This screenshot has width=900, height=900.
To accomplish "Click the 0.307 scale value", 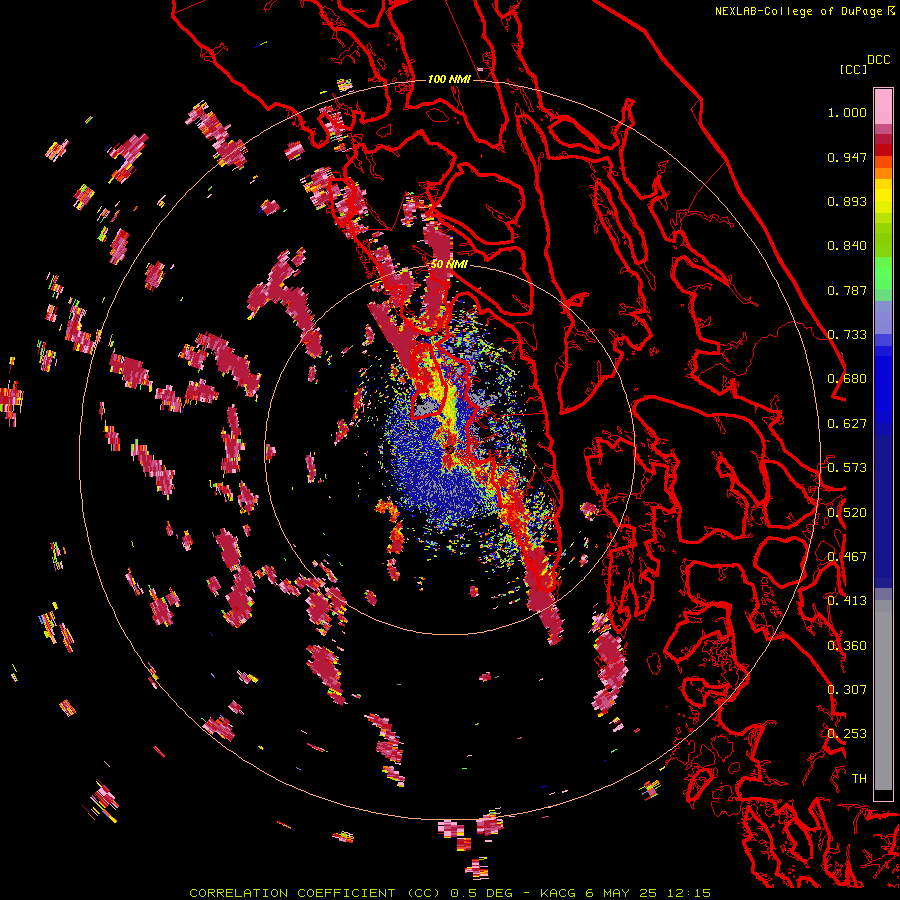I will point(847,690).
